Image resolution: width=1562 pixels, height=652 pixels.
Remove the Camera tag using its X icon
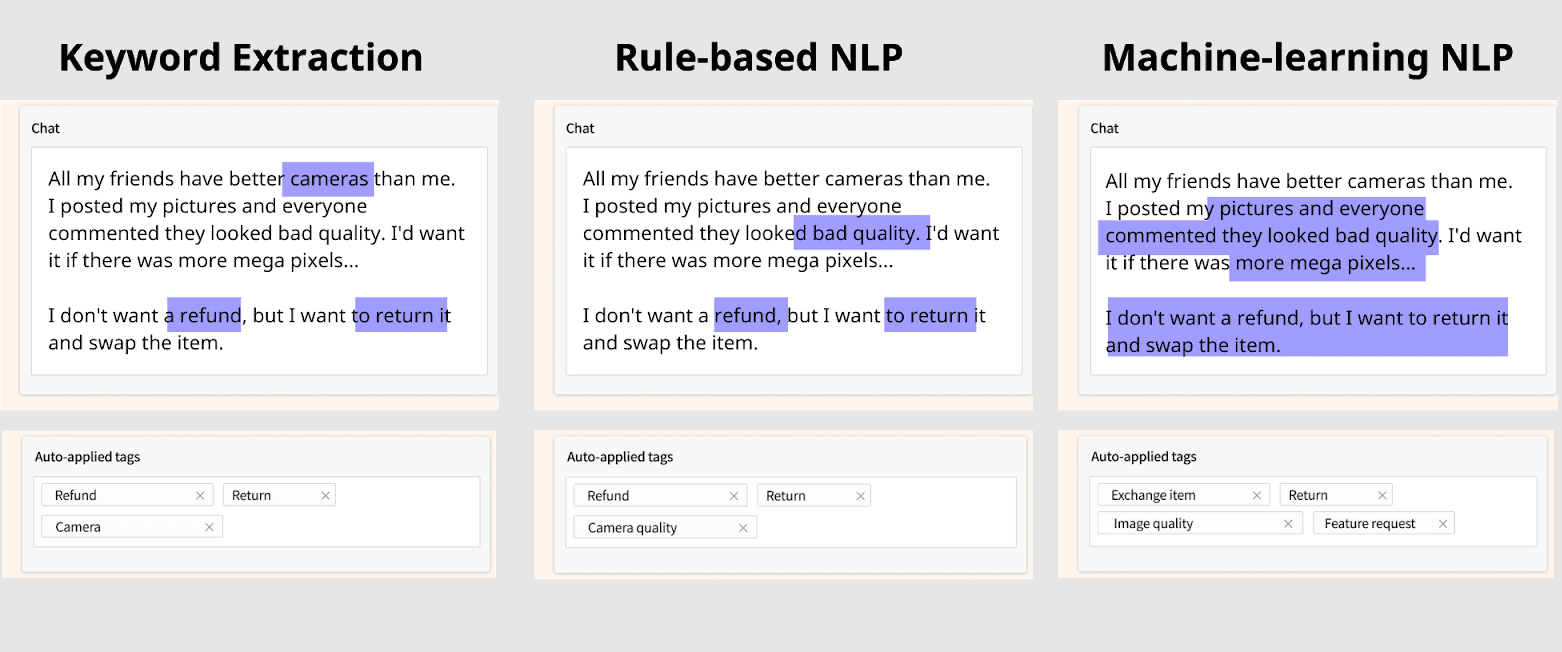[x=209, y=526]
